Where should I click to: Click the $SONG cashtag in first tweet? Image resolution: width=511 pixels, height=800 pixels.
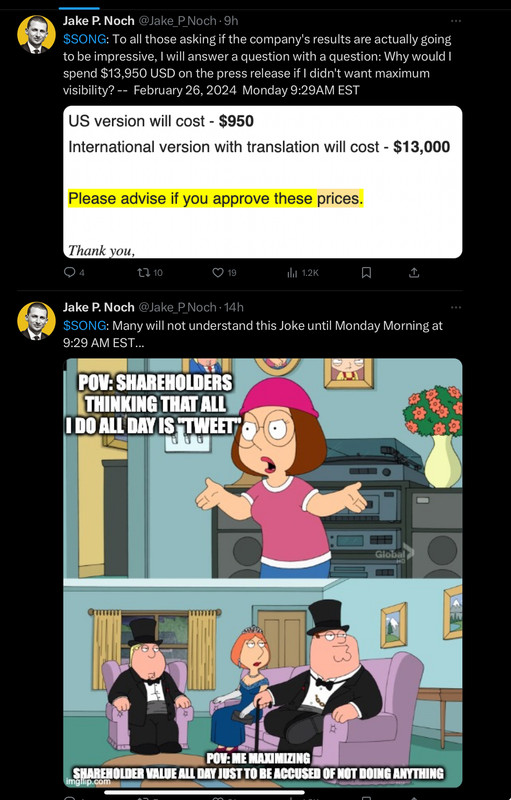[x=85, y=39]
